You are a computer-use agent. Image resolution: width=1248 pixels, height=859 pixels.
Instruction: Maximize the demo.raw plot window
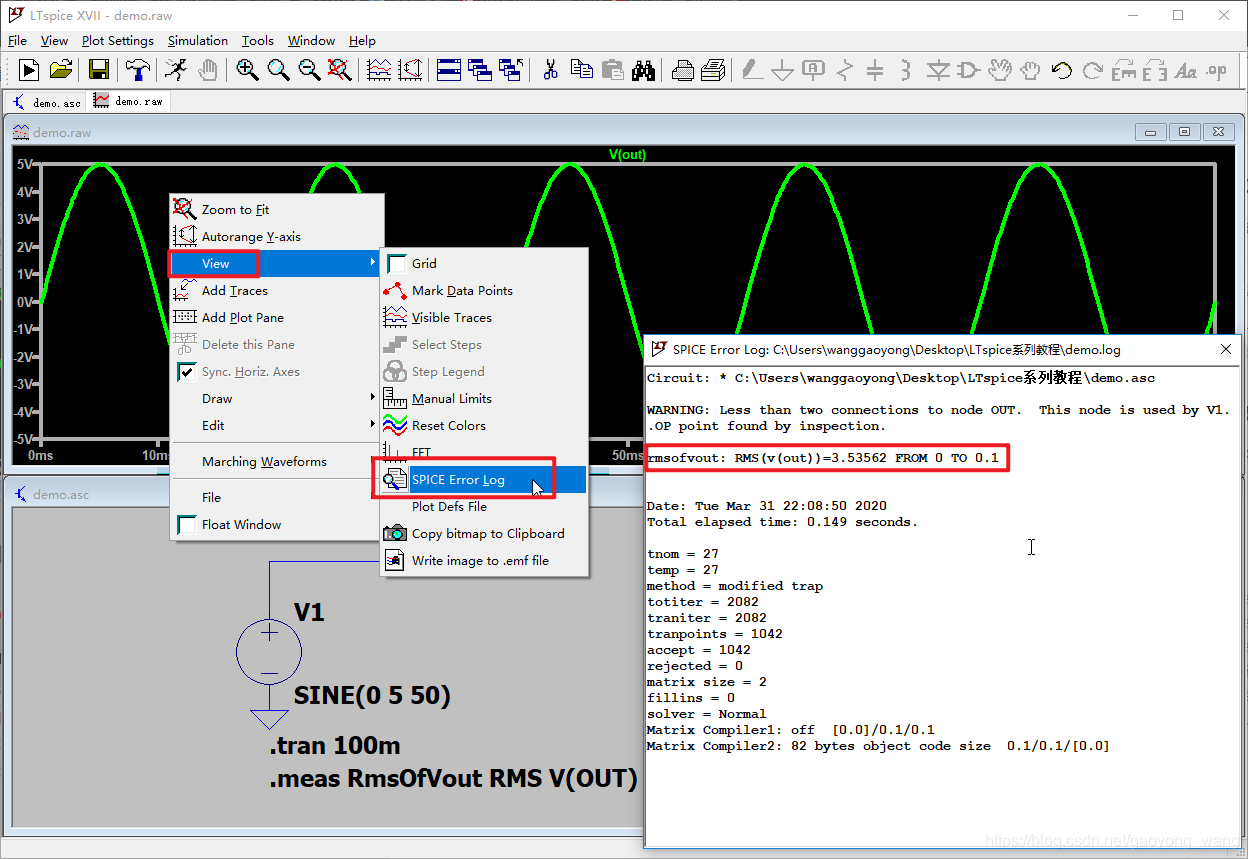tap(1185, 132)
